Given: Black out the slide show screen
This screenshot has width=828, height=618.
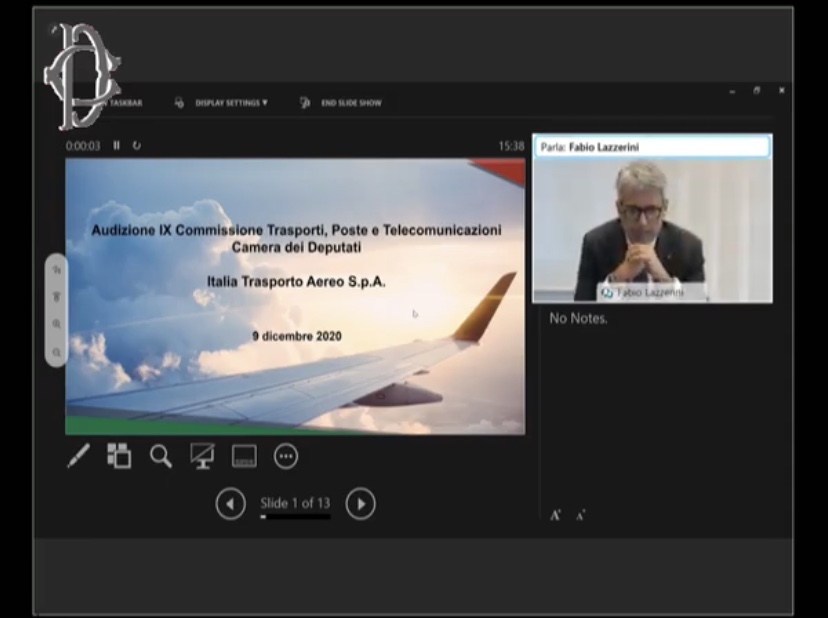Looking at the screenshot, I should [x=202, y=456].
